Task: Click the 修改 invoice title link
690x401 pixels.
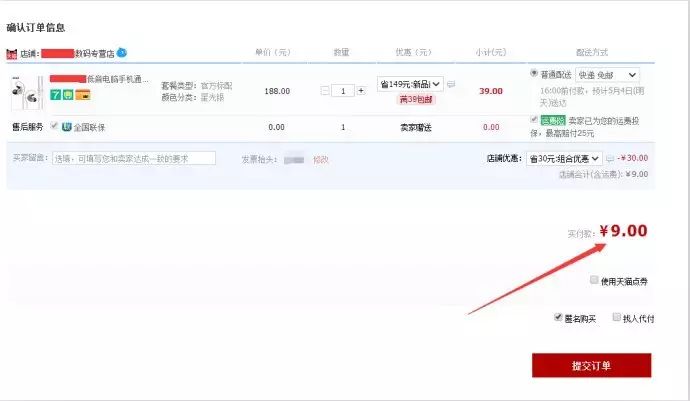Action: (x=321, y=160)
